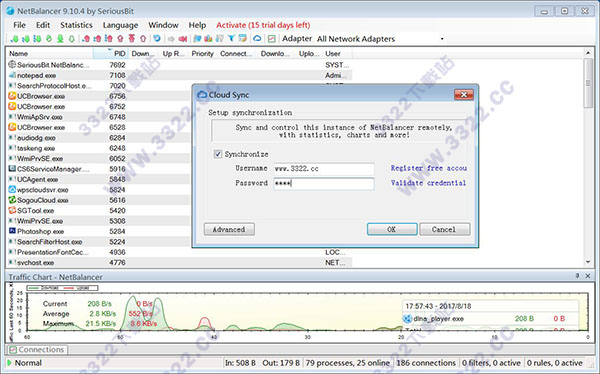Click the calendar rules toolbar icon
This screenshot has width=600, height=374.
[242, 39]
